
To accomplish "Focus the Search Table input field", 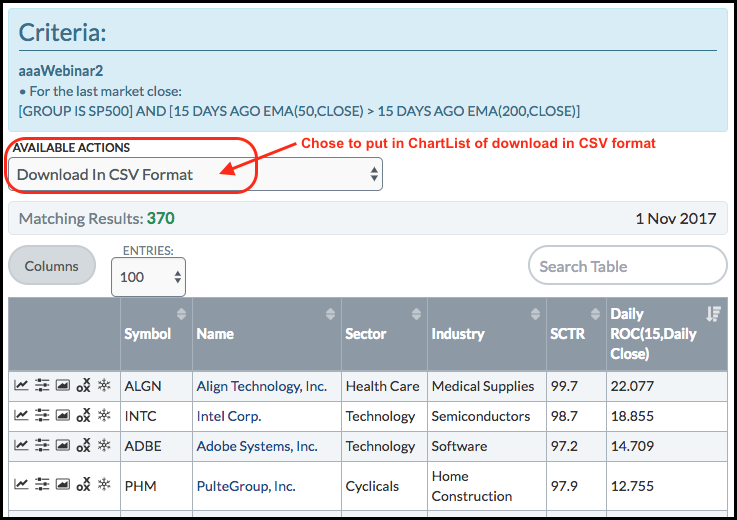I will pos(627,266).
